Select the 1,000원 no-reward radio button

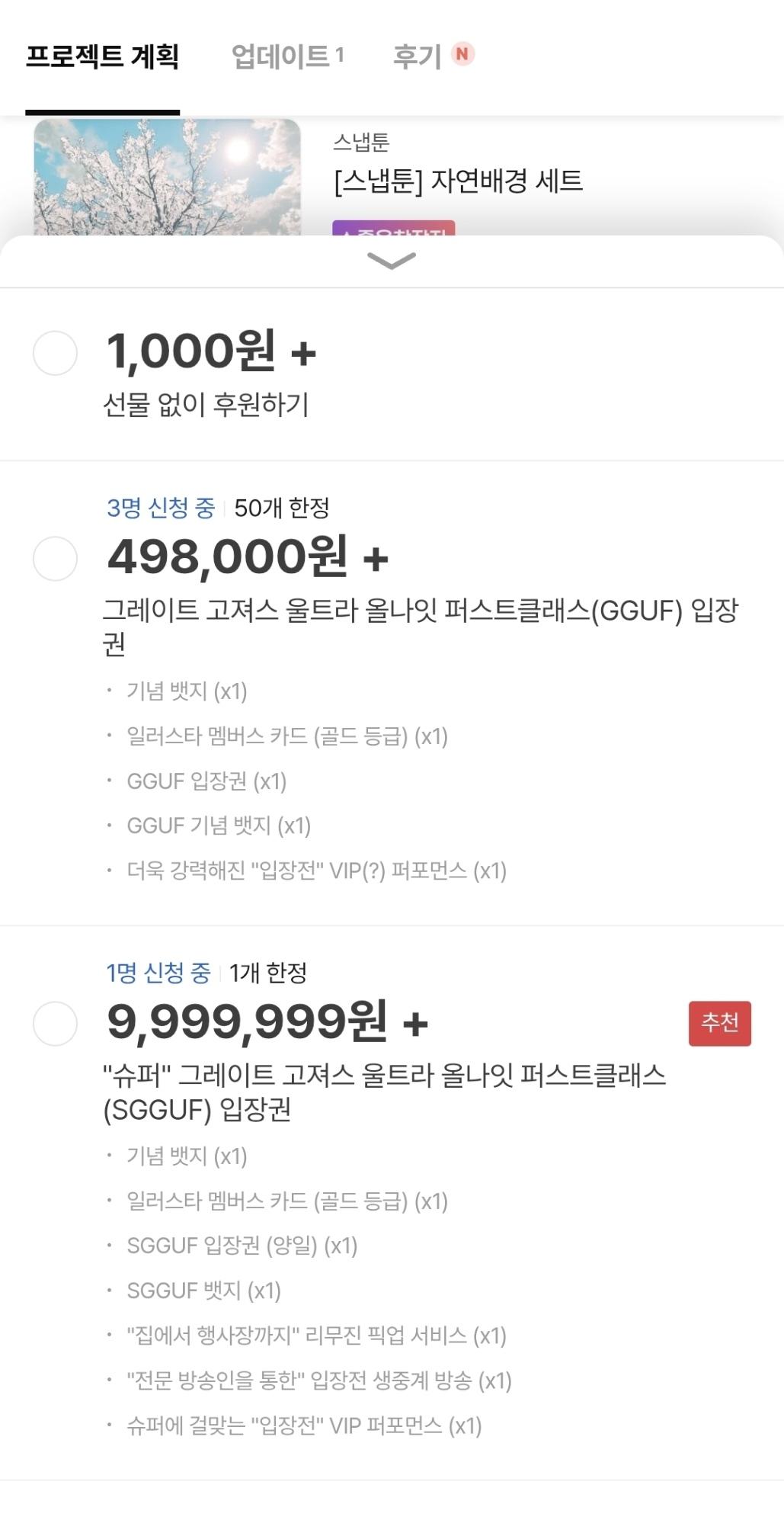point(55,353)
